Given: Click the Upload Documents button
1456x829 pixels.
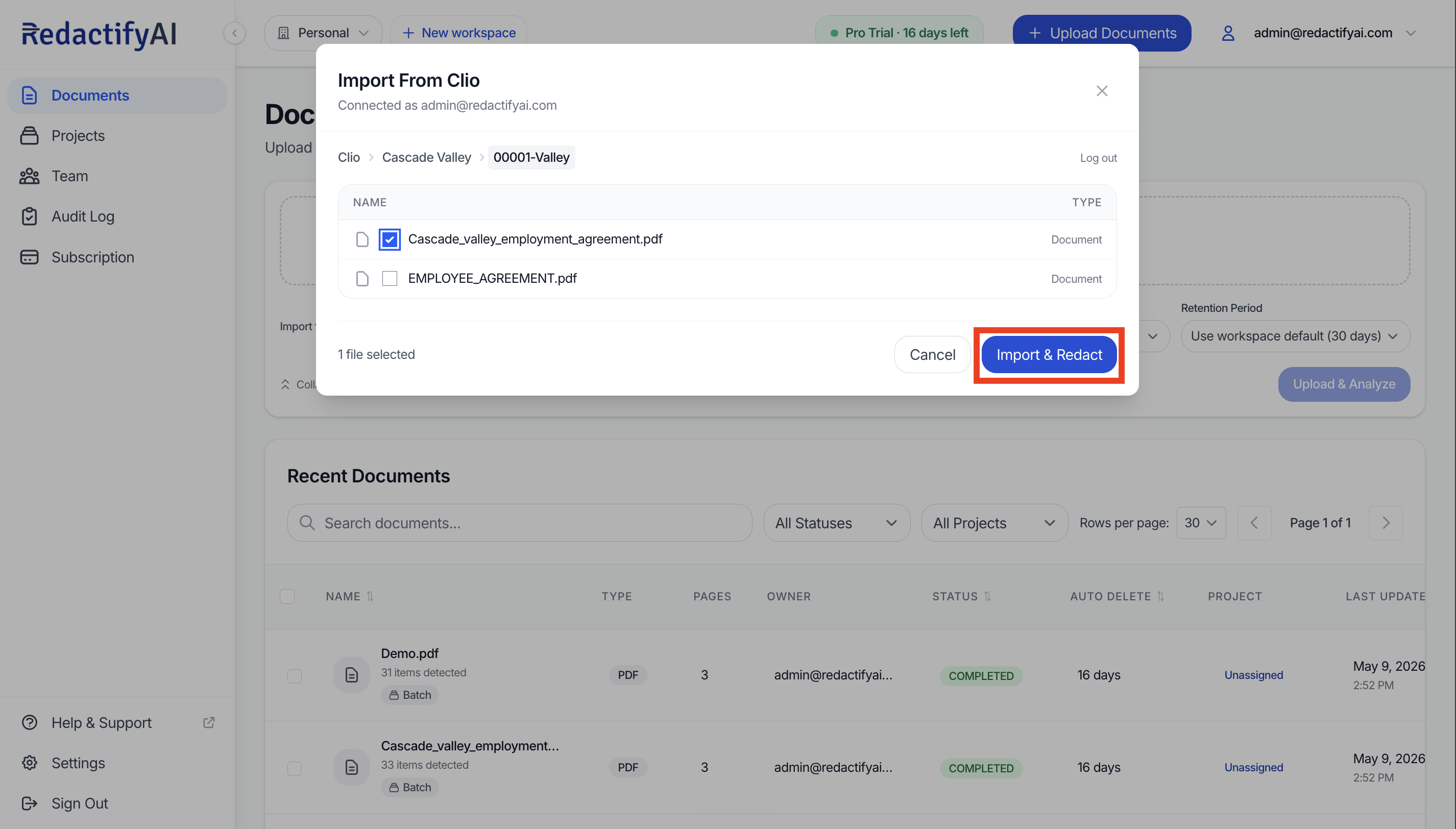Looking at the screenshot, I should point(1102,33).
